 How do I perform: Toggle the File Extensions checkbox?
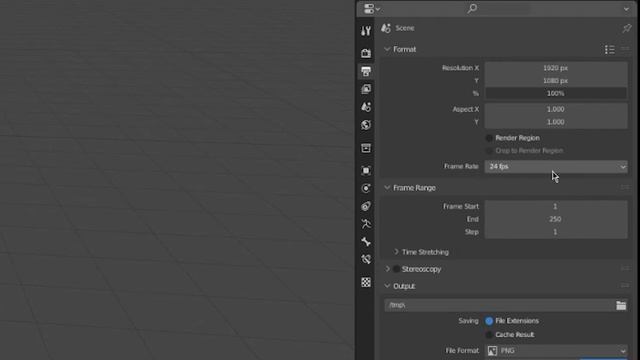pos(489,321)
